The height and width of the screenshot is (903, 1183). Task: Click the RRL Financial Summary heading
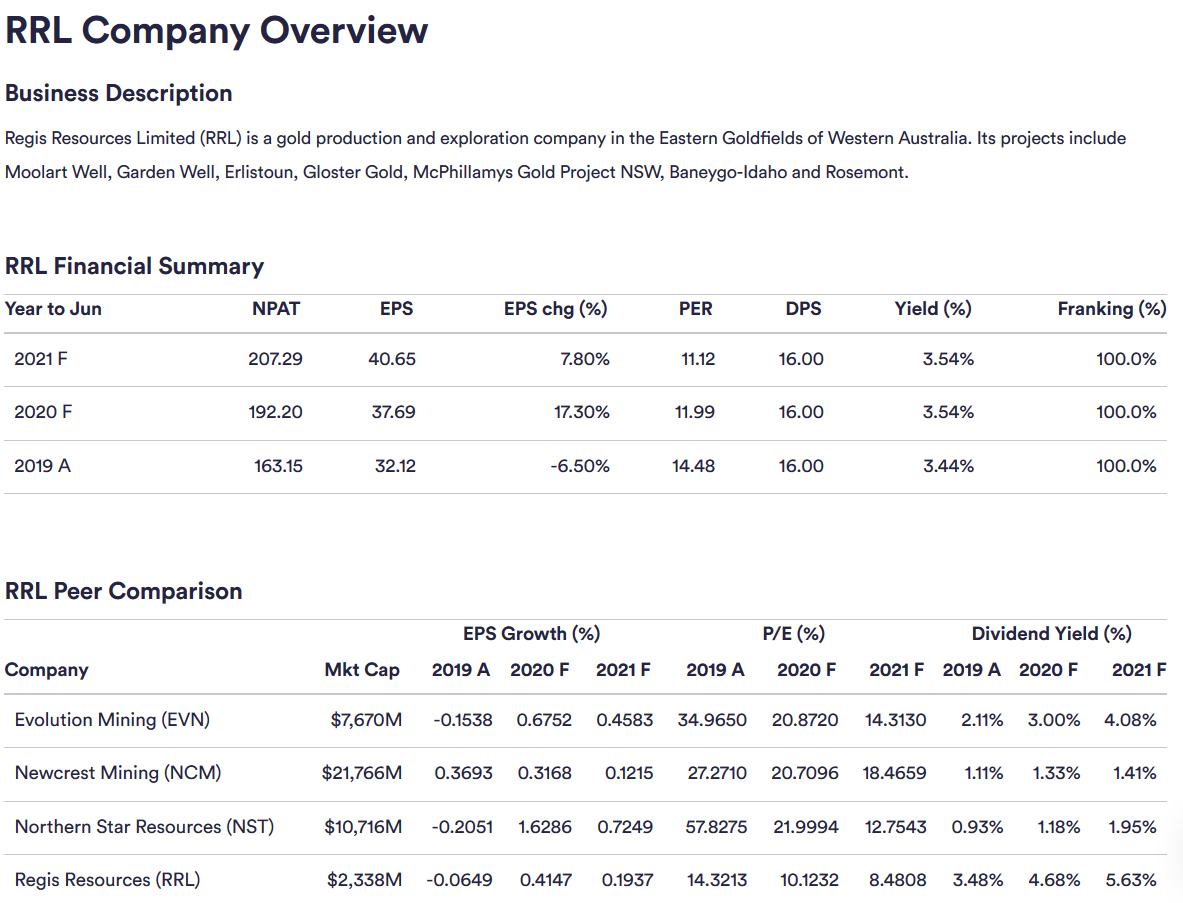coord(135,266)
